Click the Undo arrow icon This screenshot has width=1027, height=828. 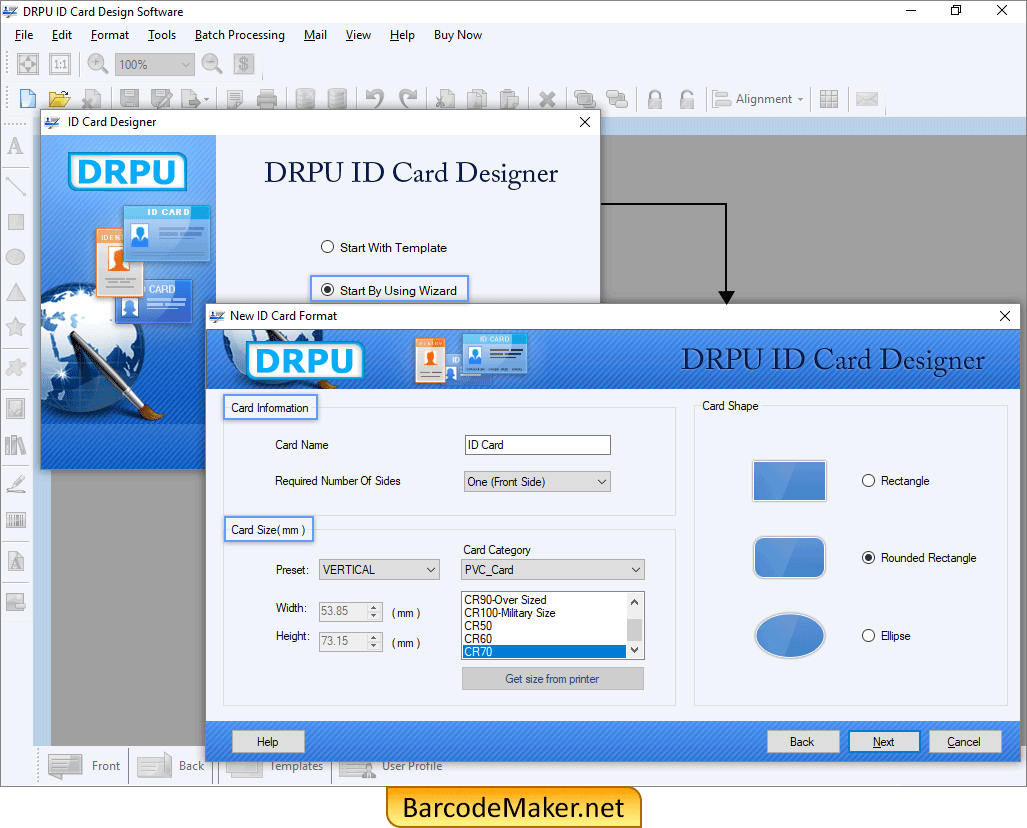point(375,99)
